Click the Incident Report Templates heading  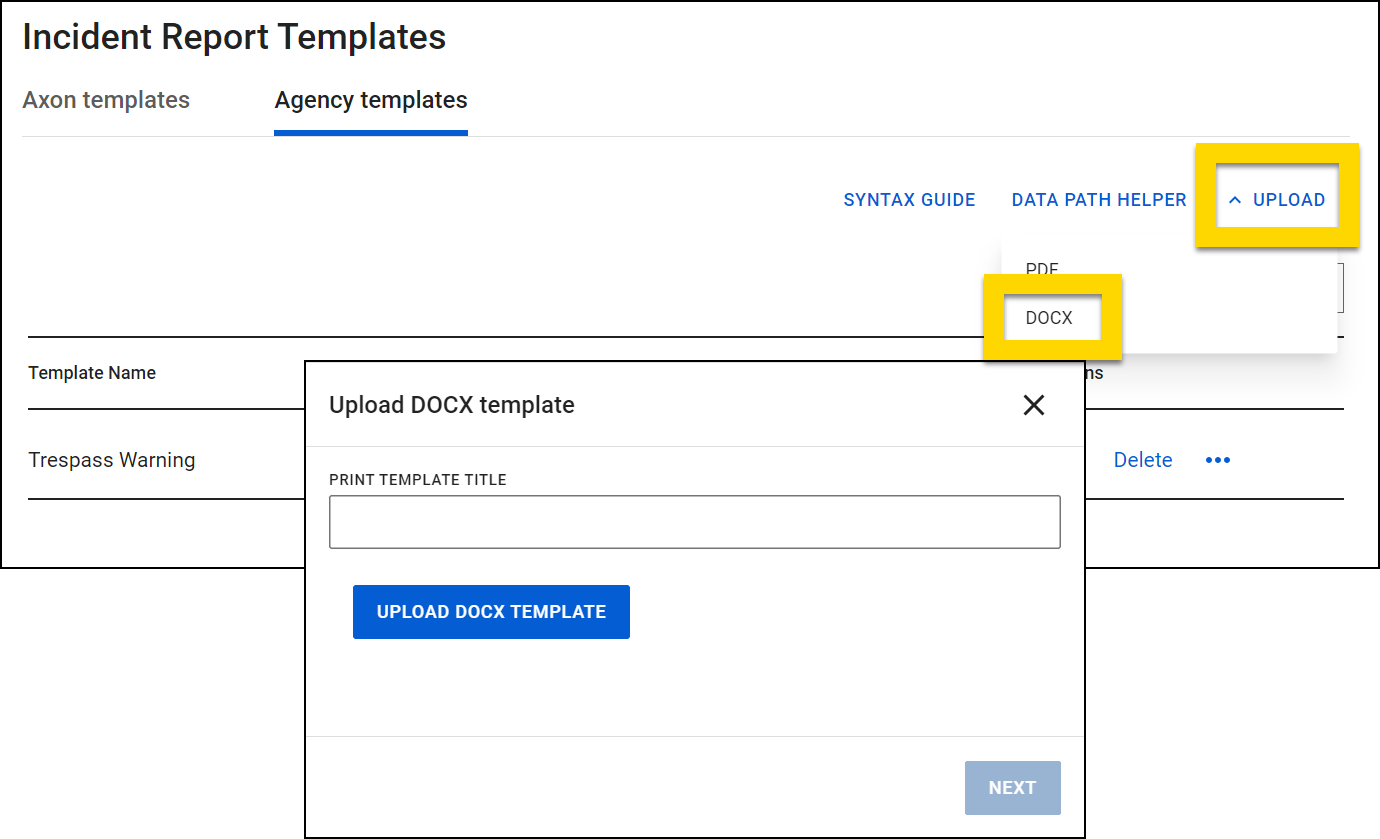coord(233,37)
